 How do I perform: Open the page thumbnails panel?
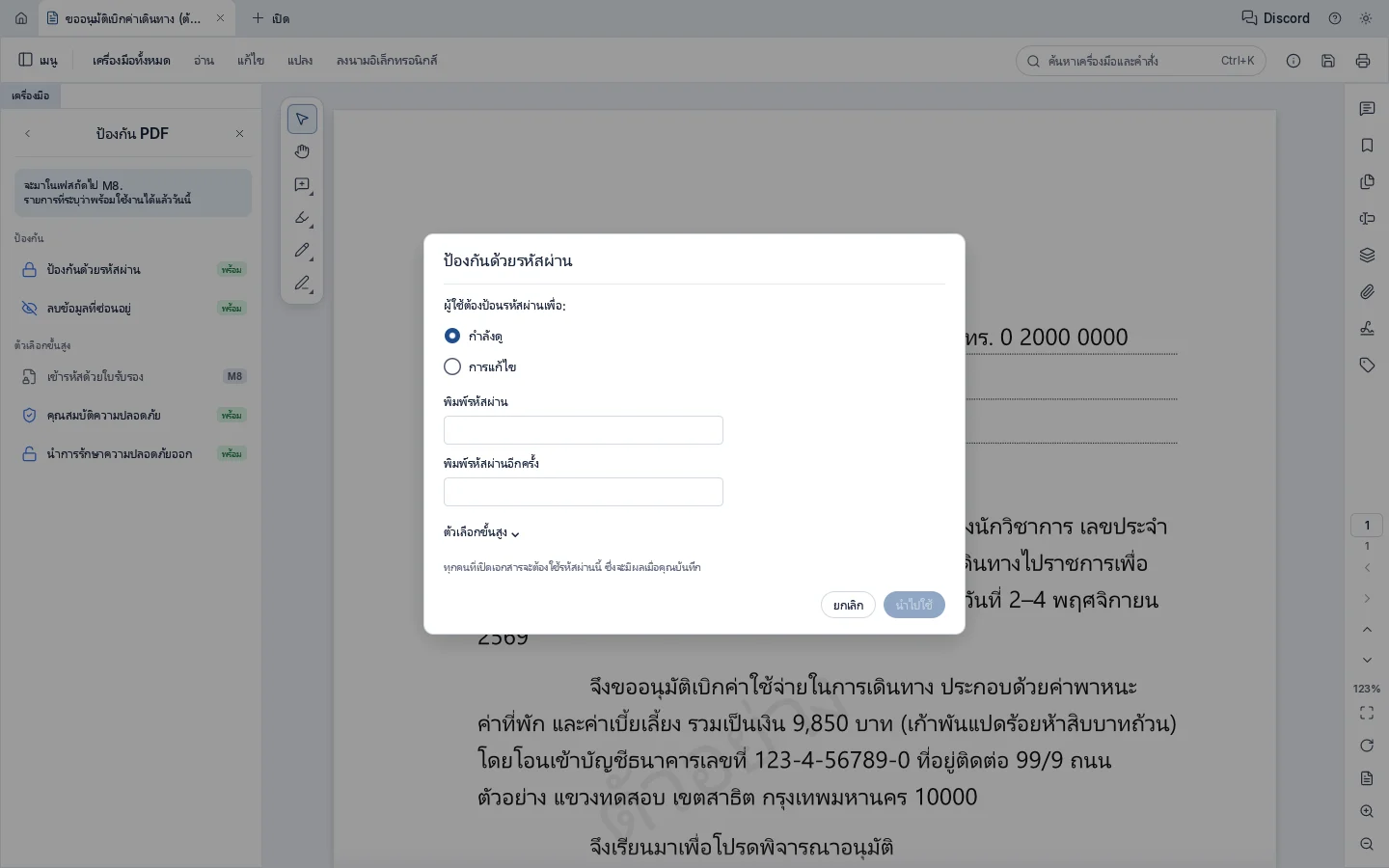tap(1367, 182)
